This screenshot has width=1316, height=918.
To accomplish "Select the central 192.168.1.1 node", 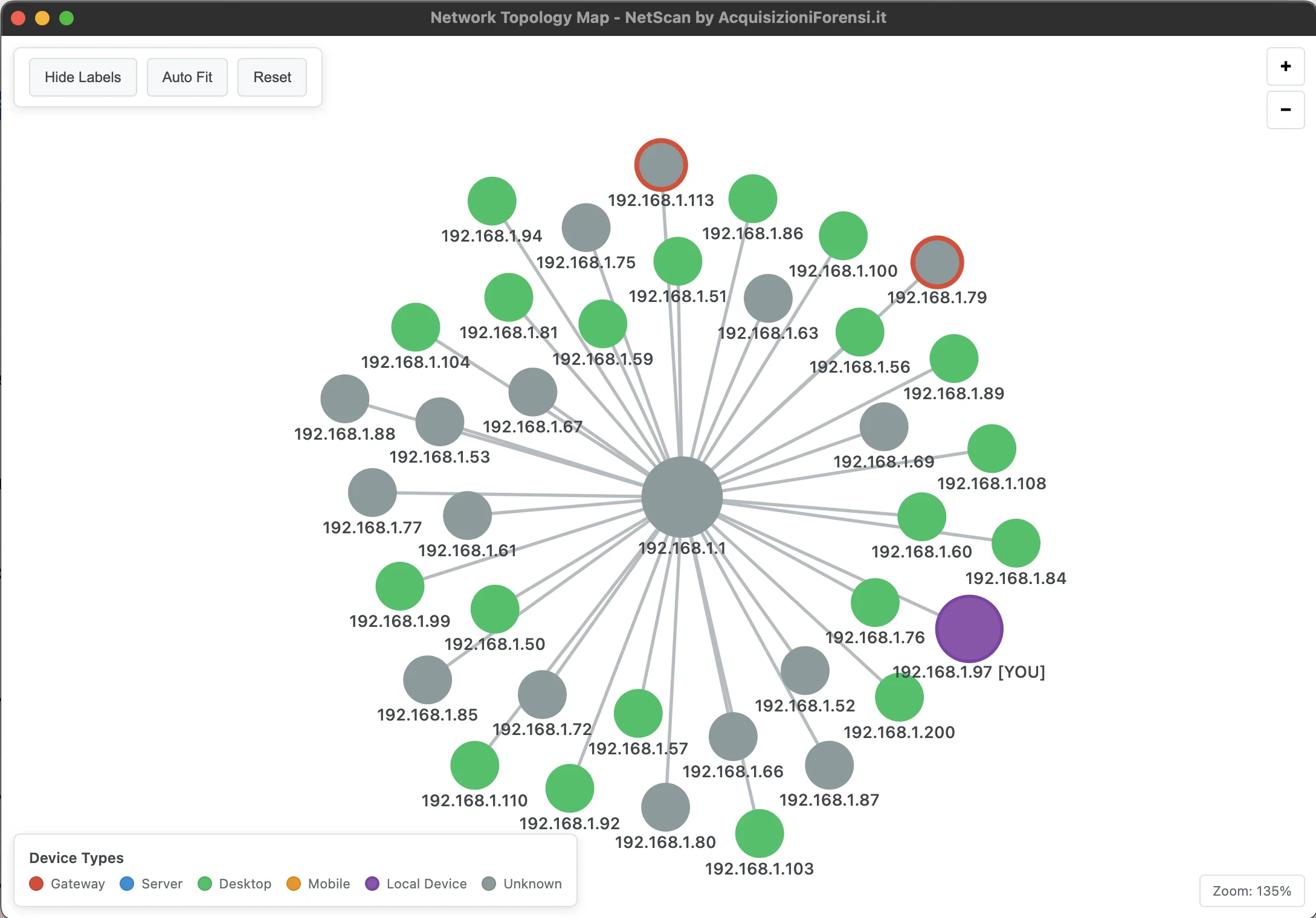I will [x=682, y=496].
